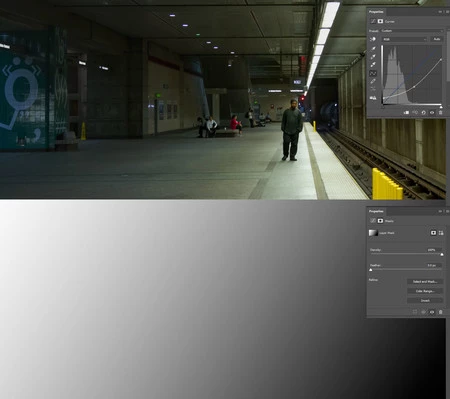Open the upper Properties panel flyout menu
This screenshot has width=450, height=399.
[x=447, y=12]
